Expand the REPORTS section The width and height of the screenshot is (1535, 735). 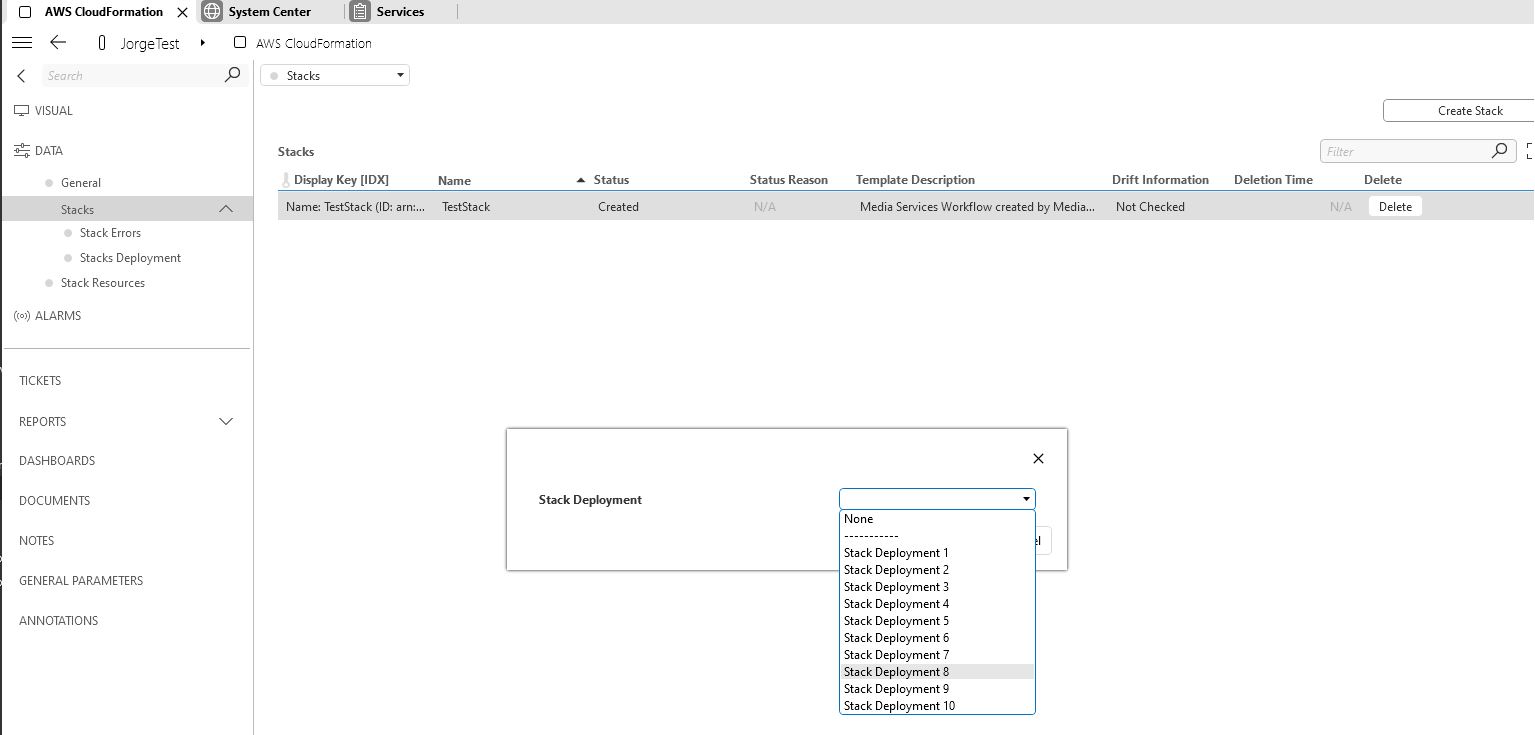coord(226,421)
